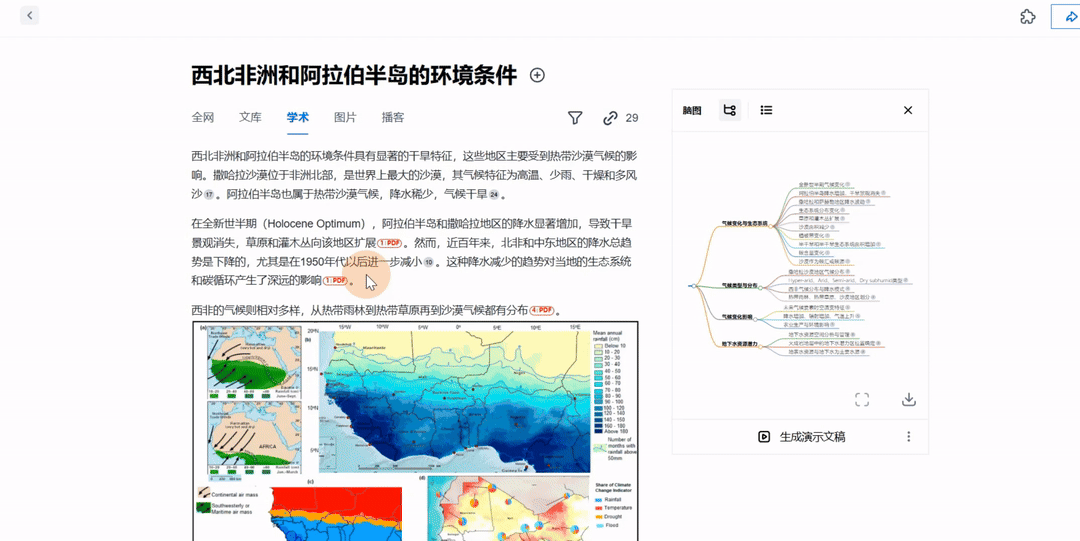Switch to outline list view
1080x541 pixels.
766,110
